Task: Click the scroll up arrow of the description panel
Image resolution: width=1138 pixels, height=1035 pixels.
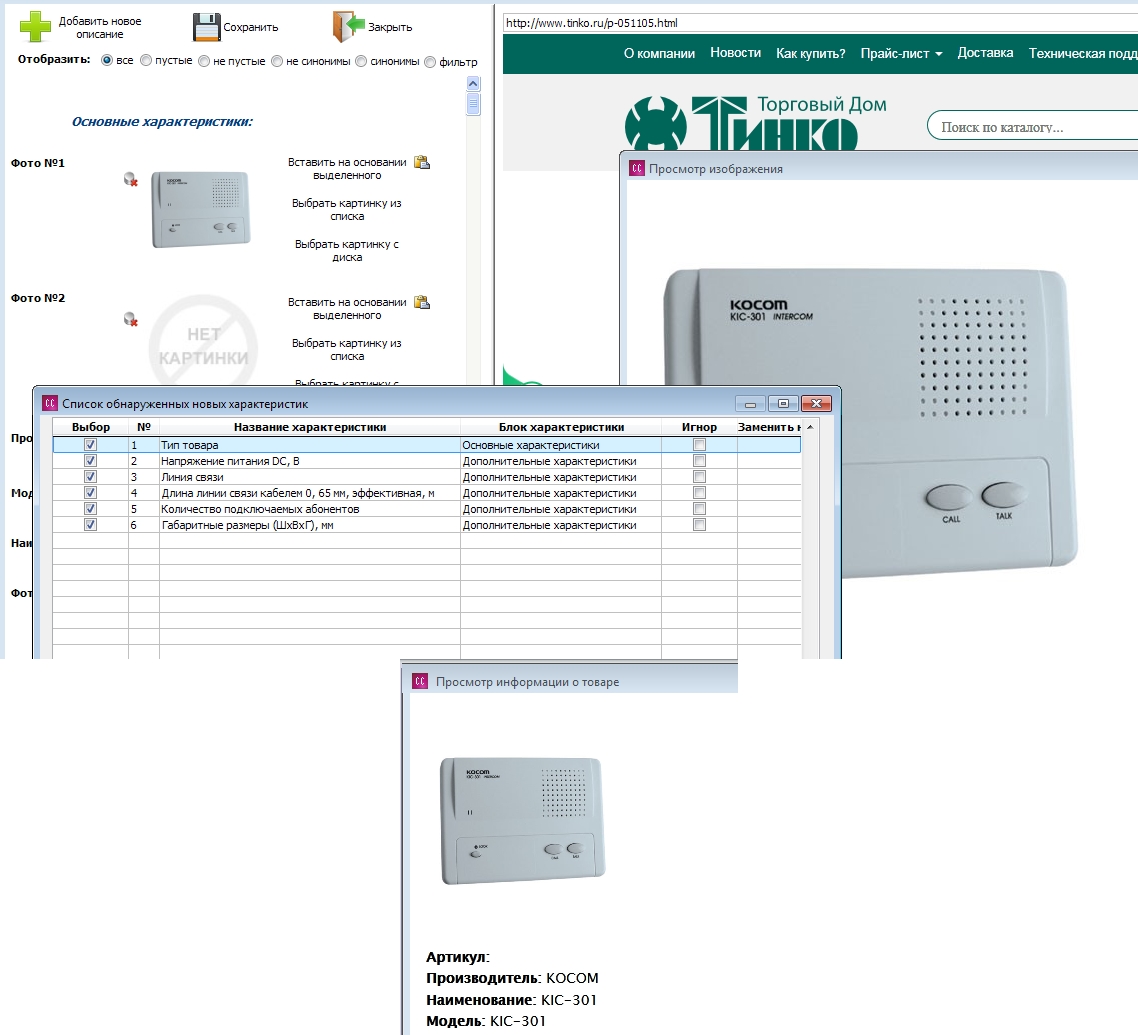Action: [x=473, y=84]
